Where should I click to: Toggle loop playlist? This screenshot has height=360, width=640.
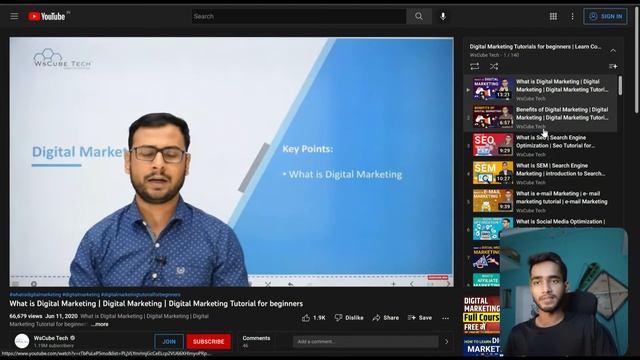(x=475, y=66)
